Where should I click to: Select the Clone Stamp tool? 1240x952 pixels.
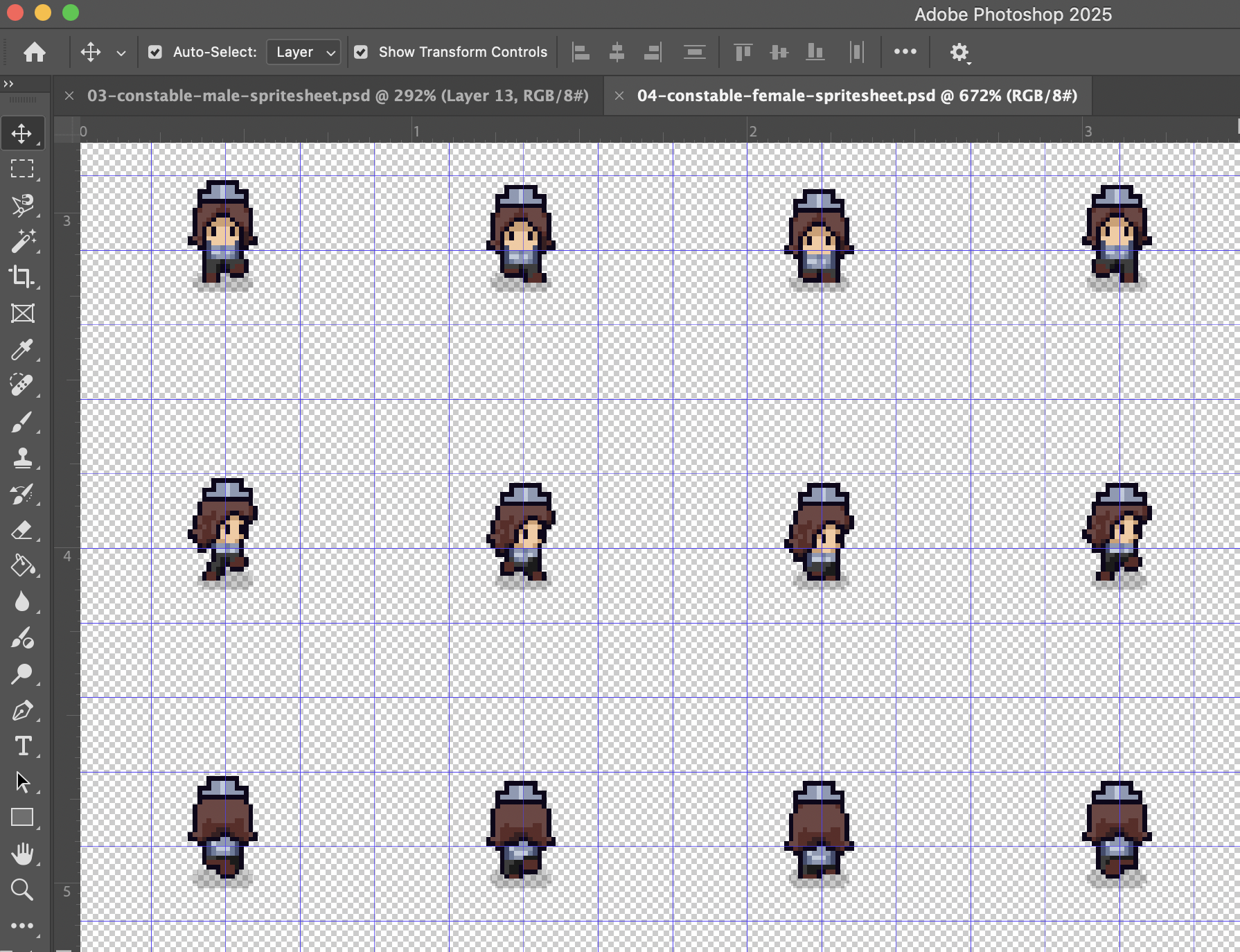(22, 457)
